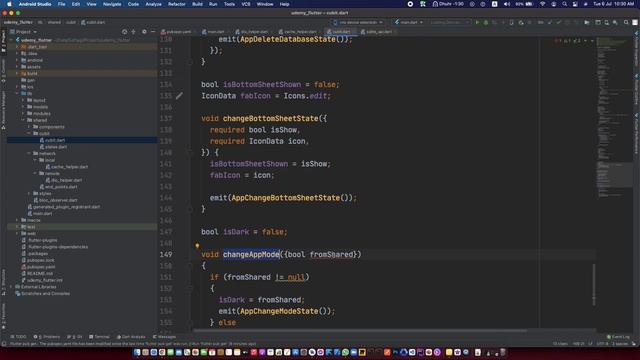Open end_points.dart in the project tree

[x=59, y=187]
